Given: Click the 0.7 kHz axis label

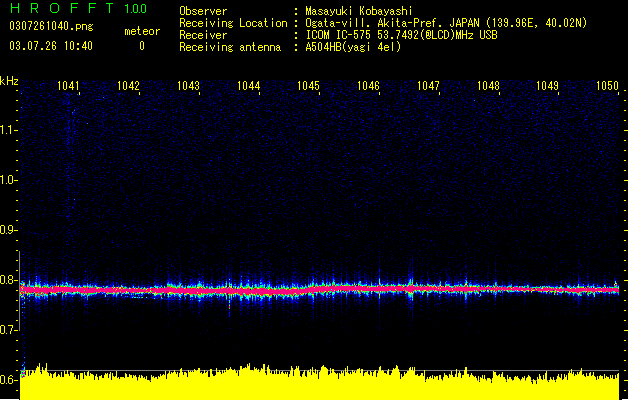Looking at the screenshot, I should click(x=8, y=330).
